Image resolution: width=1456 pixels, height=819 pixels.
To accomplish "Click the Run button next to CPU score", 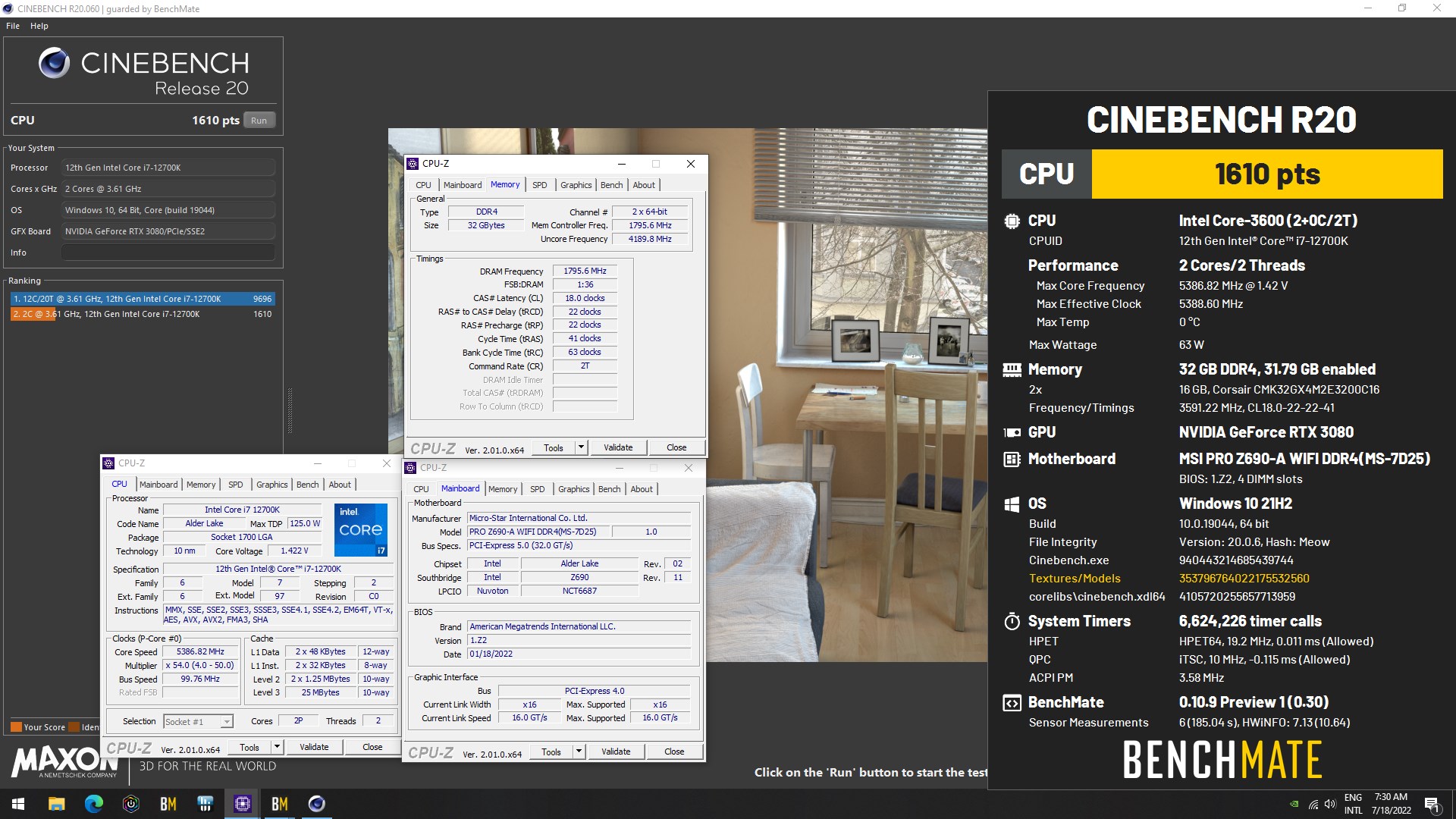I will (259, 121).
